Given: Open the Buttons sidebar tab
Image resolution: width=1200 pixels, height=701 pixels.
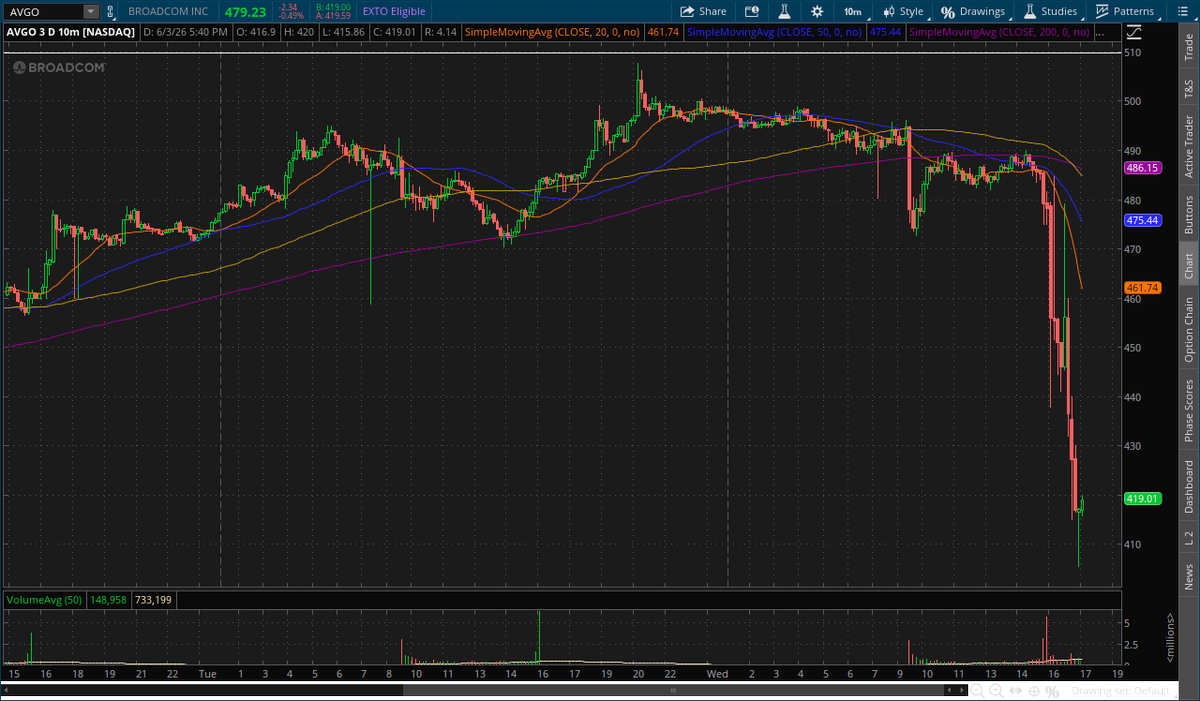Looking at the screenshot, I should [x=1189, y=214].
